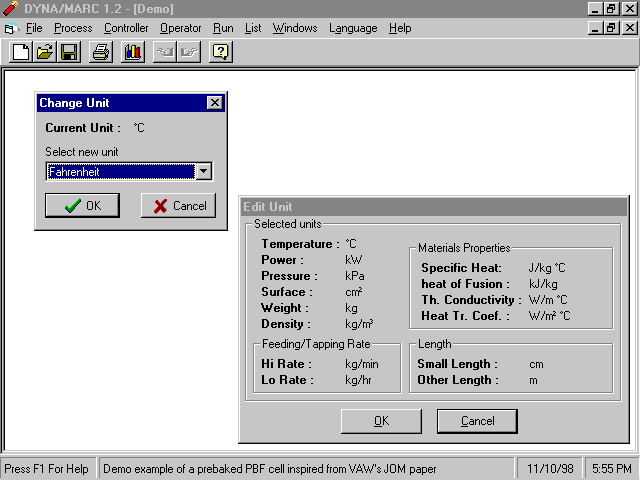The image size is (640, 480).
Task: Open the Process menu
Action: pyautogui.click(x=73, y=28)
